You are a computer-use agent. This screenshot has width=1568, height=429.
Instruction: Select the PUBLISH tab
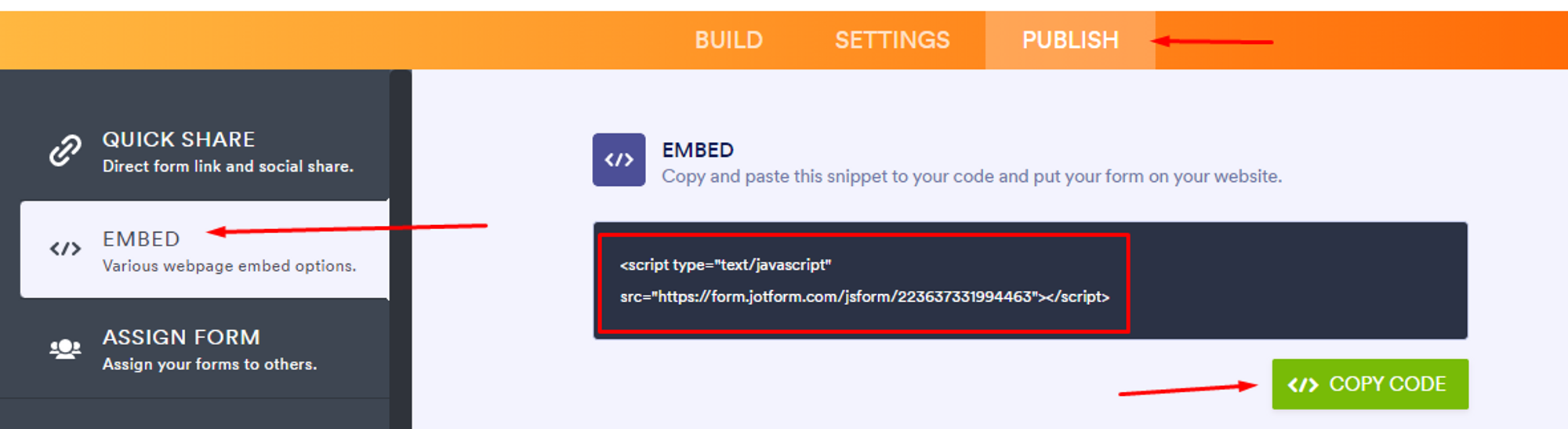point(1069,40)
